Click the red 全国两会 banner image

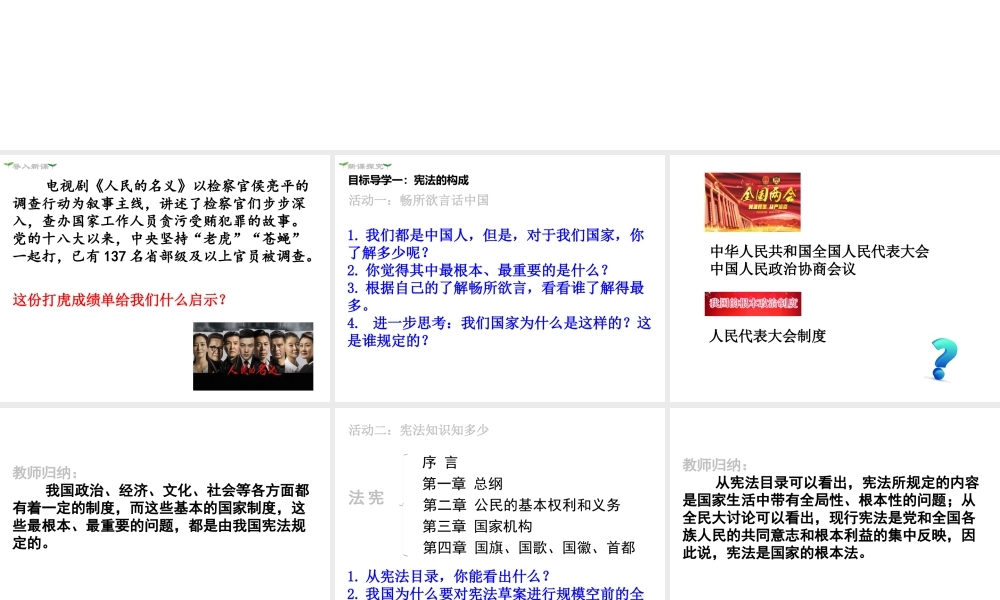[x=753, y=201]
